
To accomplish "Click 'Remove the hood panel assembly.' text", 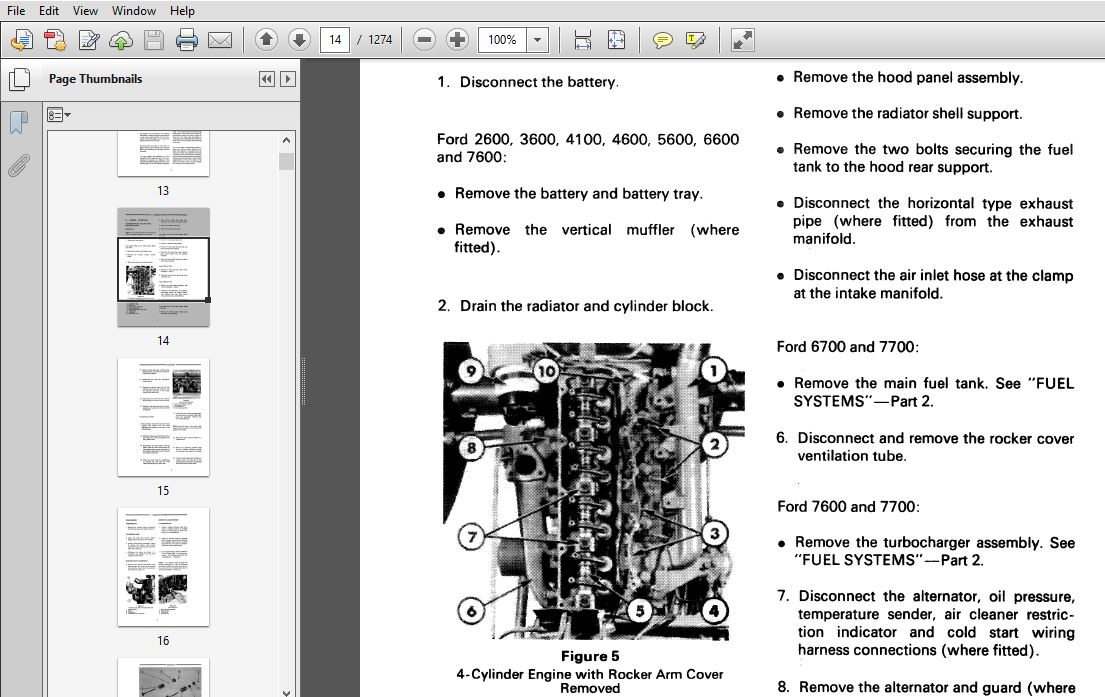I will pos(908,78).
